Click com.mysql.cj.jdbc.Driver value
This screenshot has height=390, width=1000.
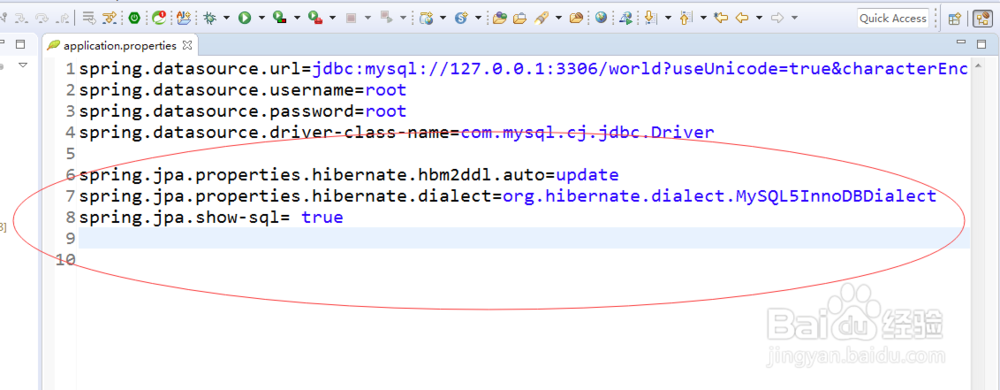(587, 133)
